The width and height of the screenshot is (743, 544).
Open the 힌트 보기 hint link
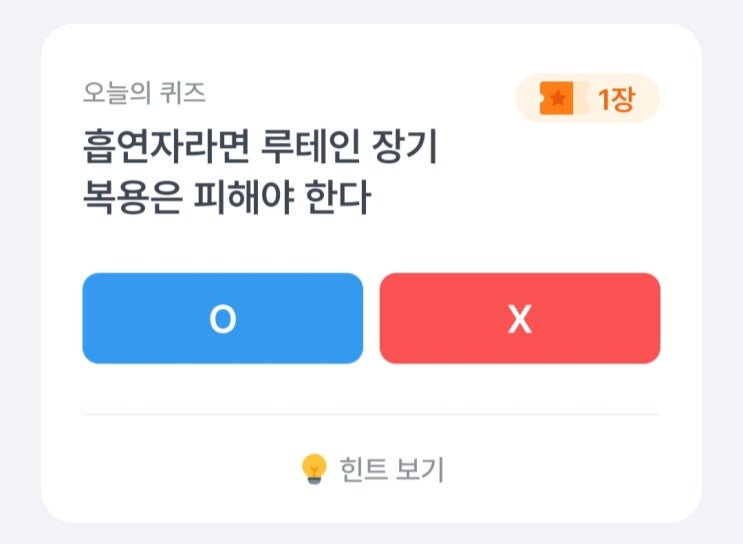click(x=372, y=468)
